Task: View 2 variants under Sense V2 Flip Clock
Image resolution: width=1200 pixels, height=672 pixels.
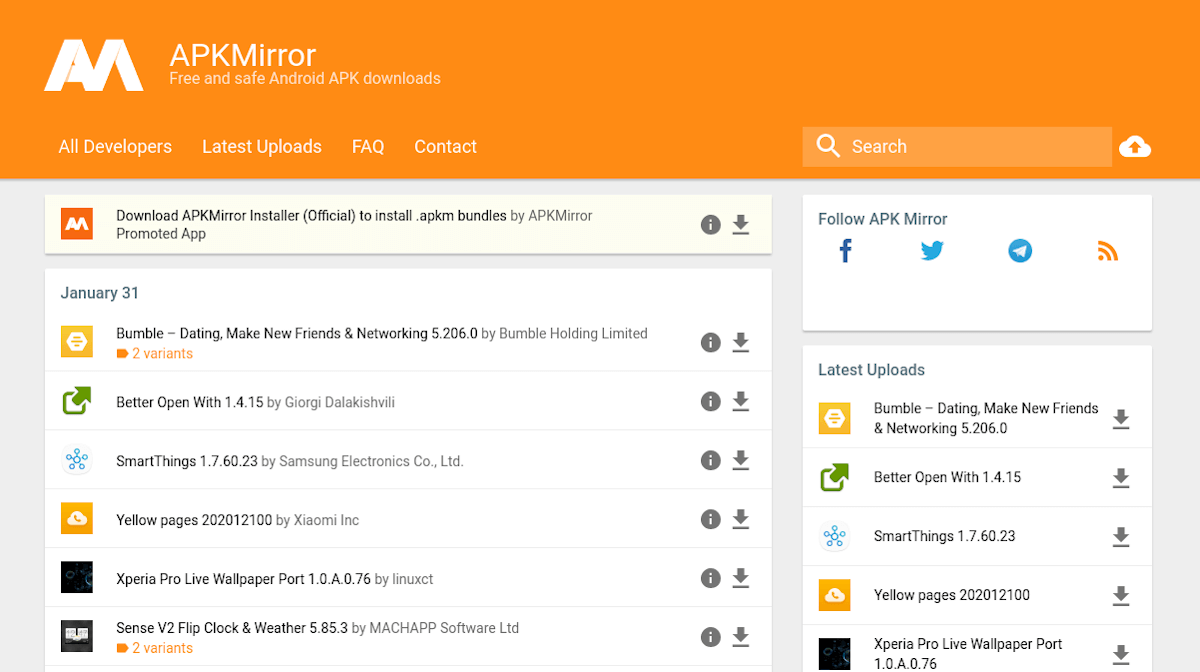Action: [x=155, y=648]
